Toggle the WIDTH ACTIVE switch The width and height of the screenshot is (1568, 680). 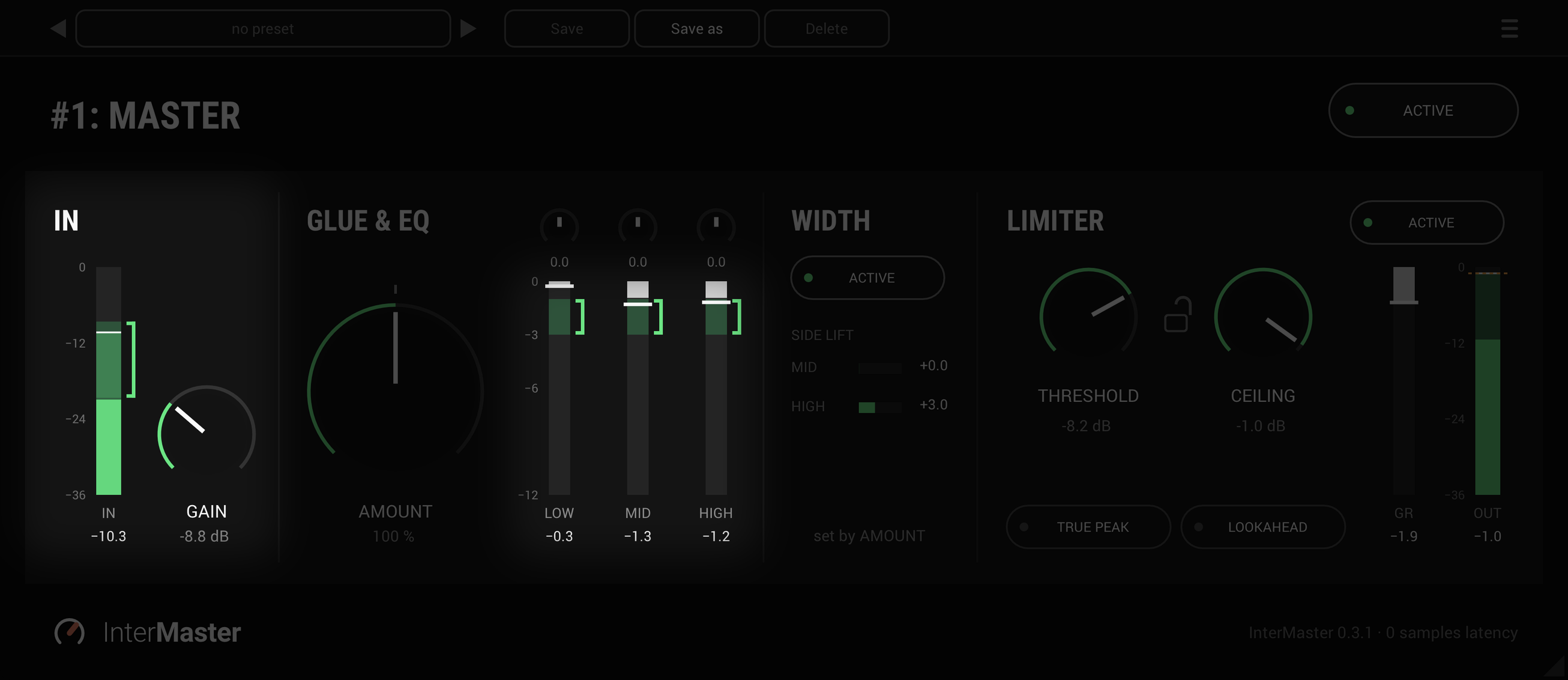[867, 278]
